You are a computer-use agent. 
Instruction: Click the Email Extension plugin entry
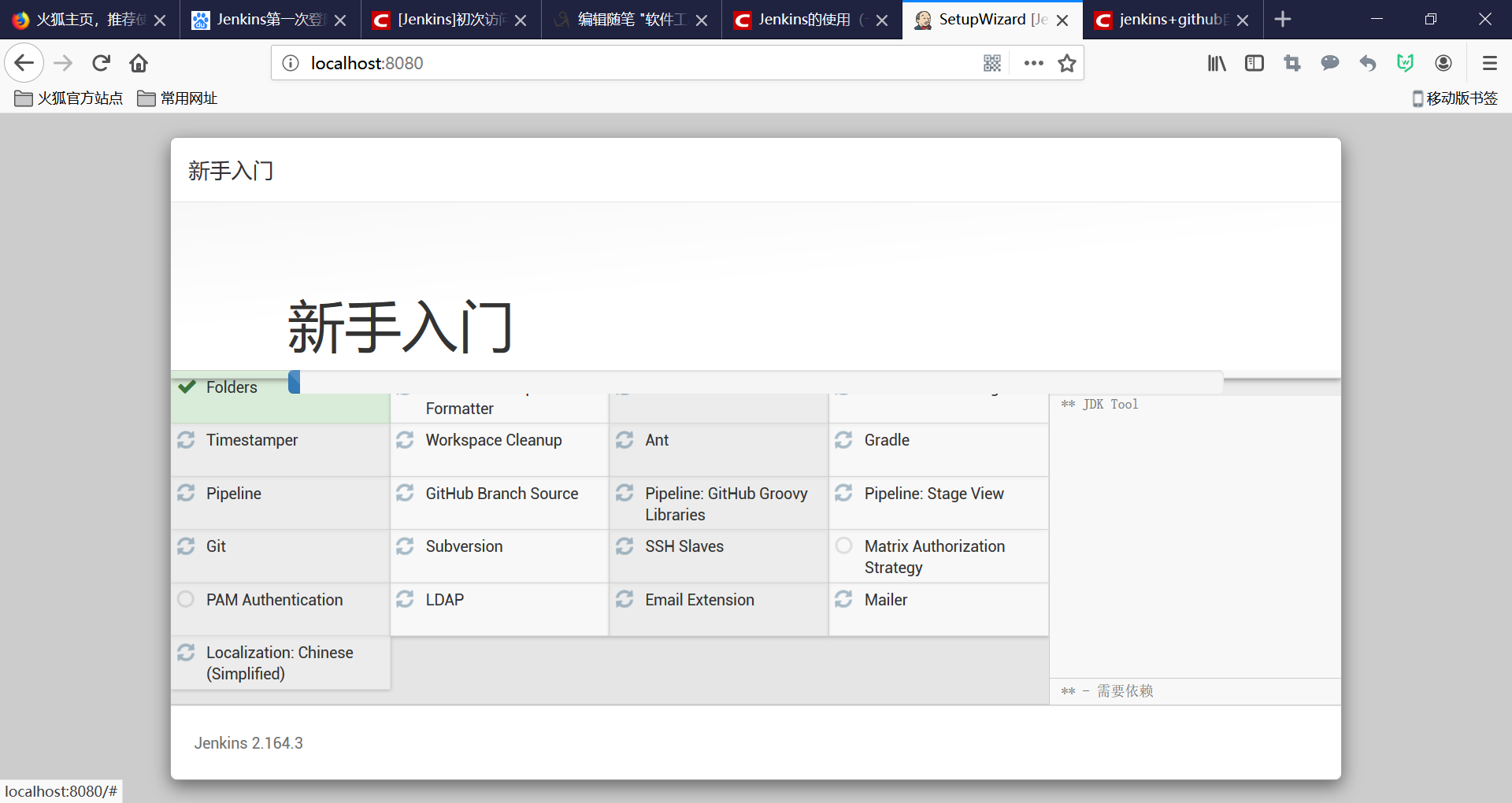point(719,609)
